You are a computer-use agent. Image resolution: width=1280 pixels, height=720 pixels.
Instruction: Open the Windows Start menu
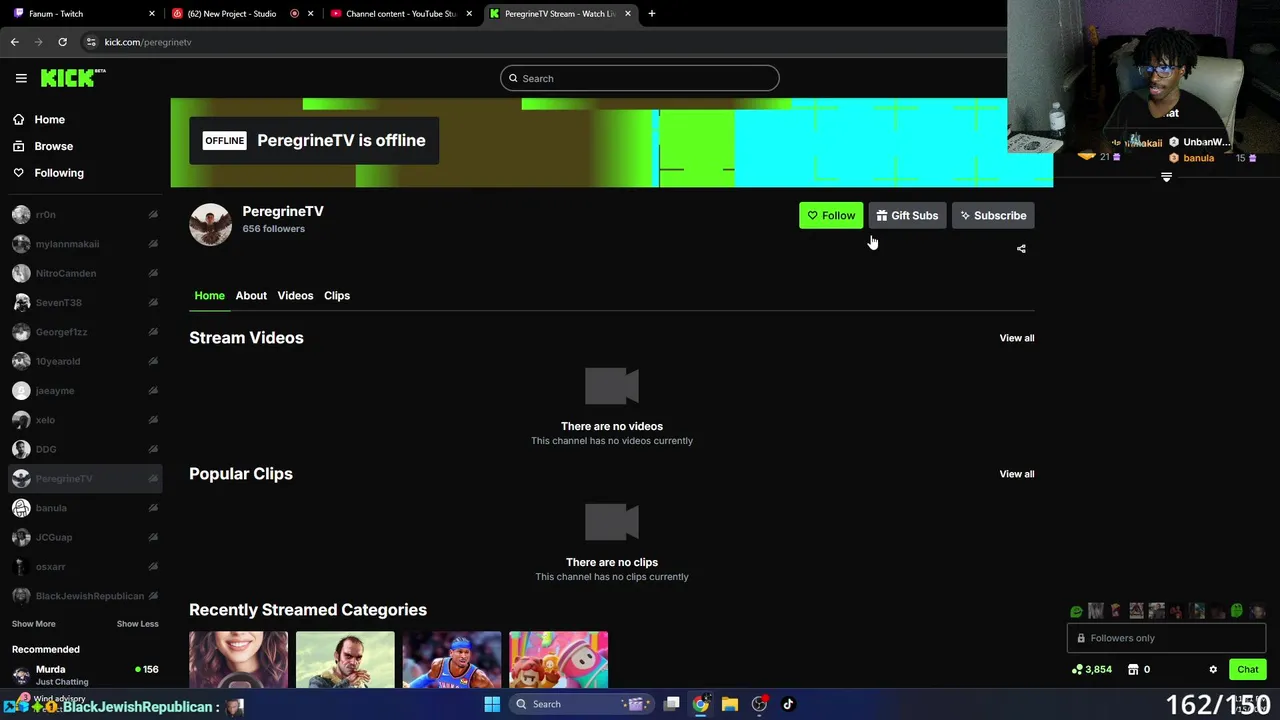click(492, 704)
